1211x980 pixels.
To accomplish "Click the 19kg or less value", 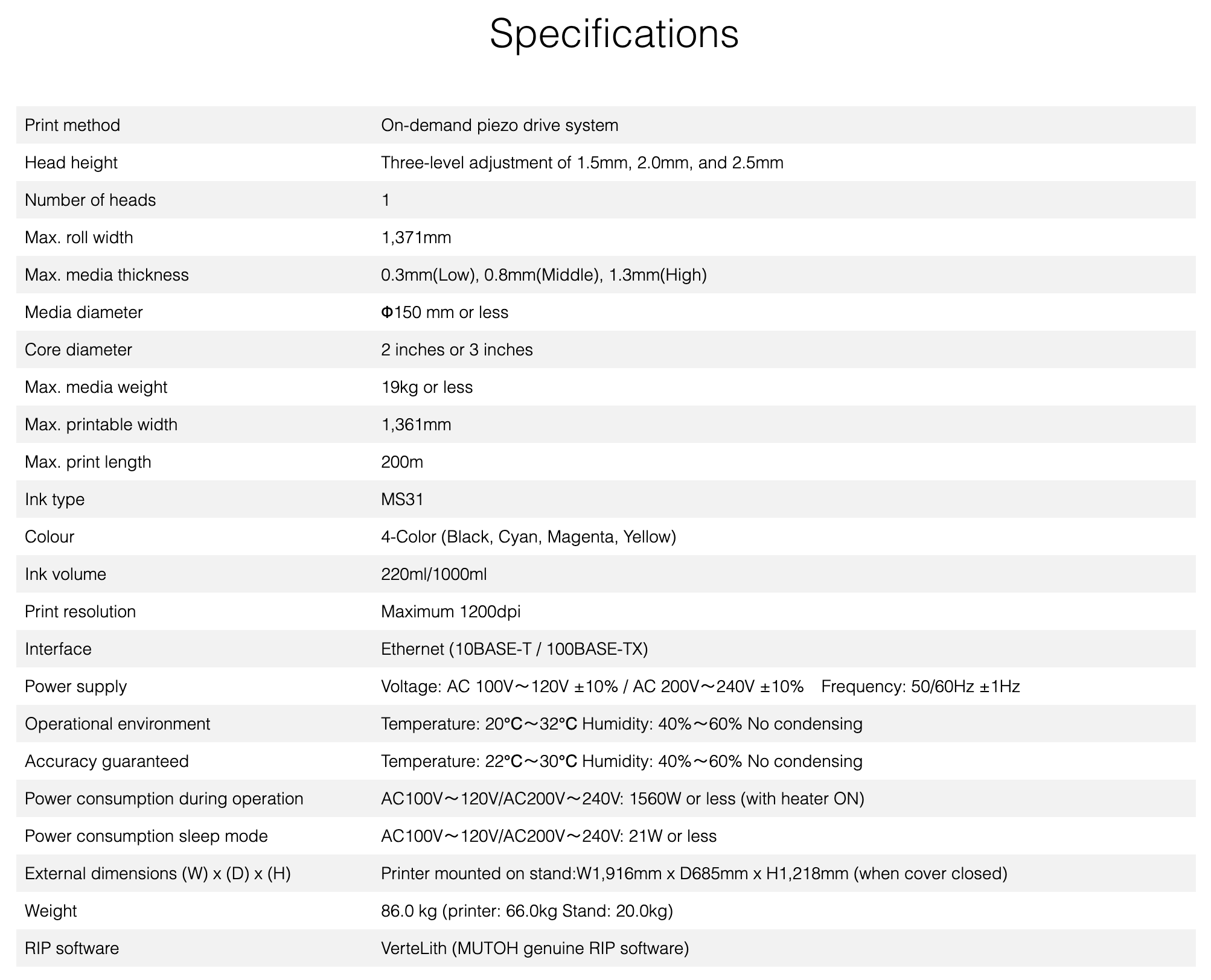I will coord(426,387).
